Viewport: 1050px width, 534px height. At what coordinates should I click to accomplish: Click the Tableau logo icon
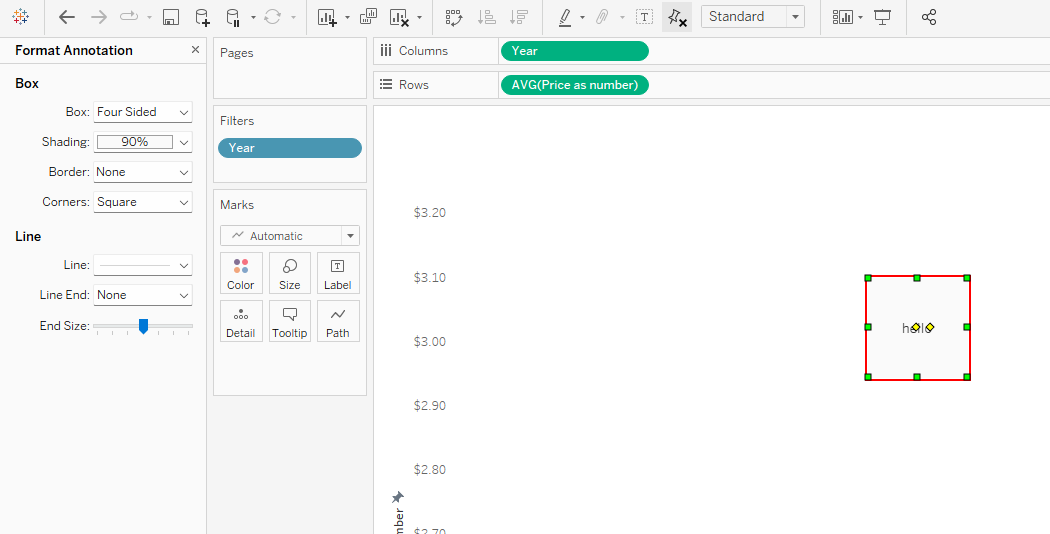tap(21, 17)
